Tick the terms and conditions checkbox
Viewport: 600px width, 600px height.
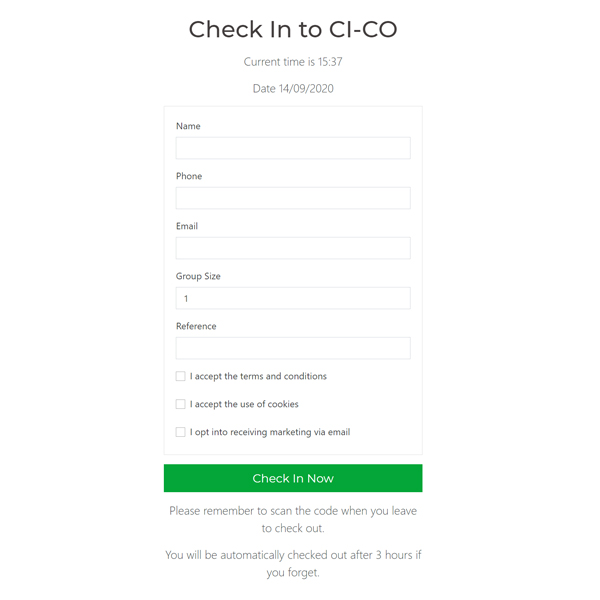[x=181, y=377]
